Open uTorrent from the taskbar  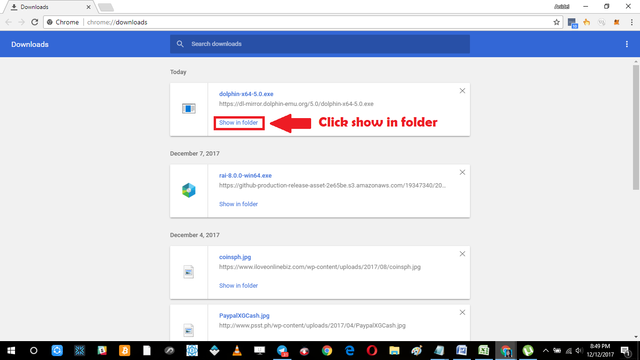(528, 351)
